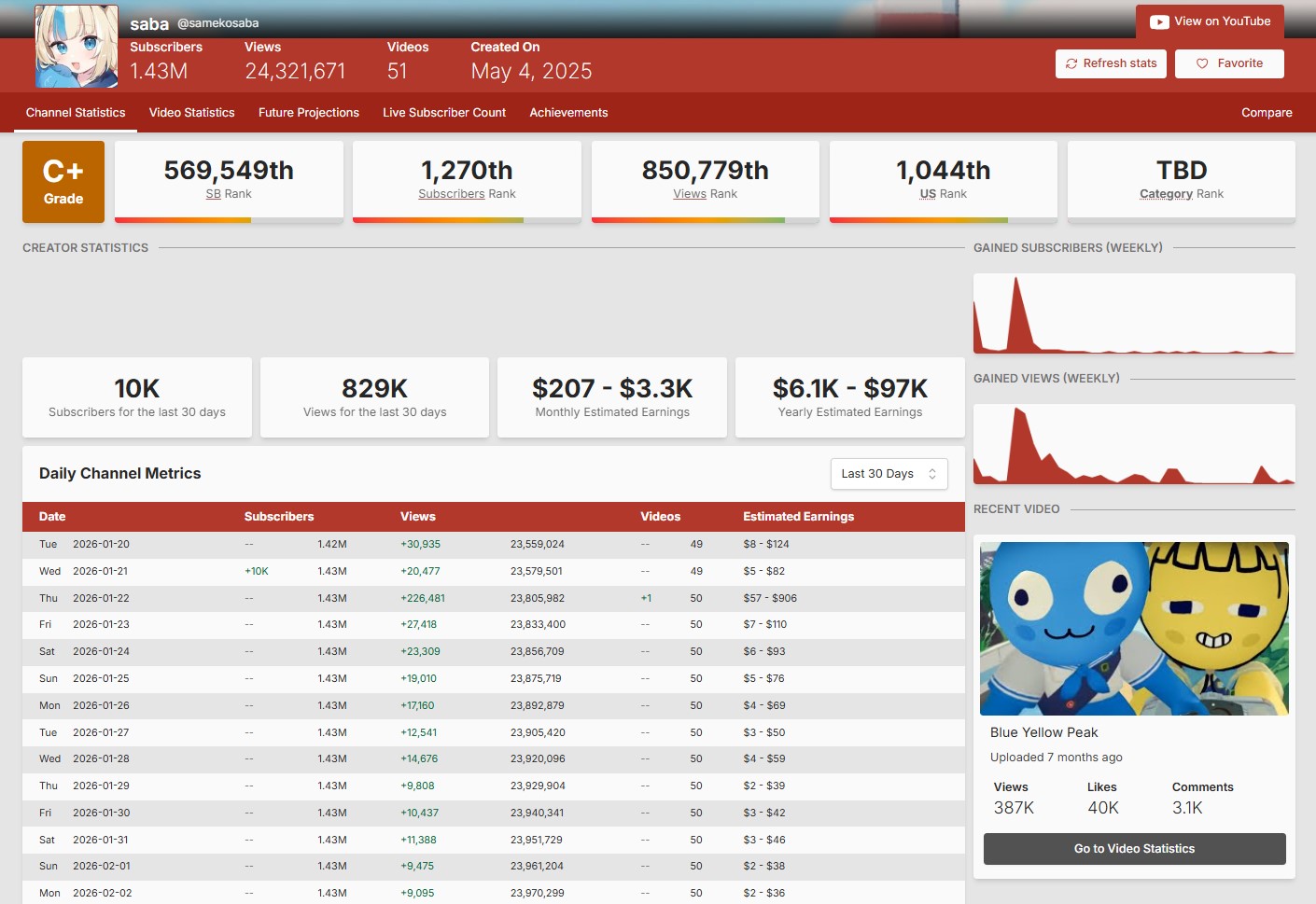Open the Future Projections tab
Viewport: 1316px width, 904px height.
click(x=309, y=113)
